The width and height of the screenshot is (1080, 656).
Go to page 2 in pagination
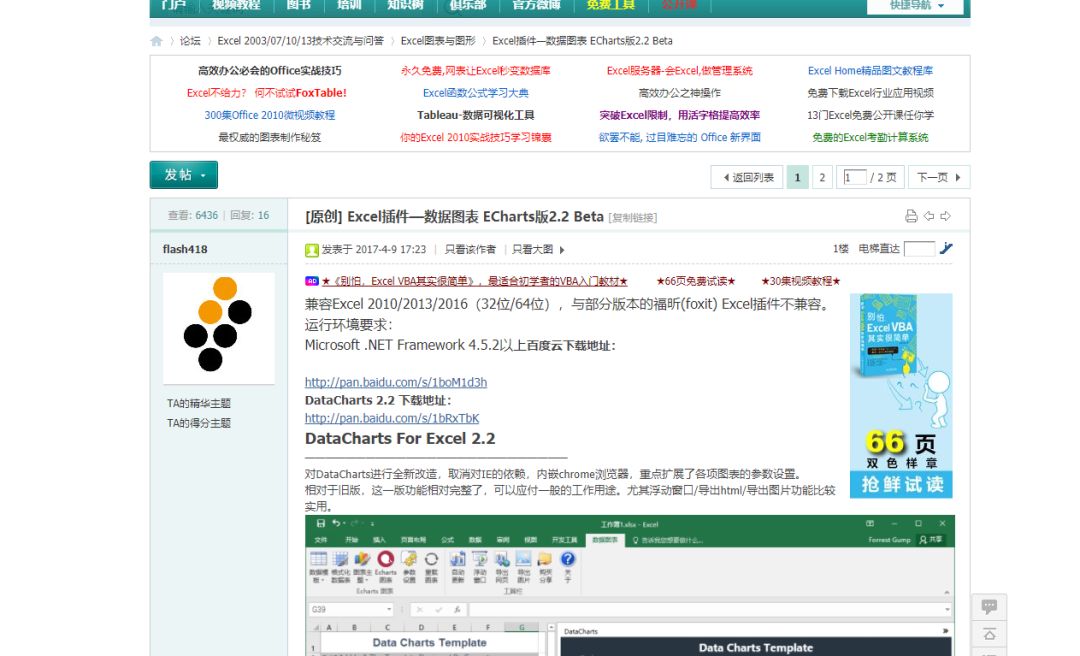click(822, 178)
